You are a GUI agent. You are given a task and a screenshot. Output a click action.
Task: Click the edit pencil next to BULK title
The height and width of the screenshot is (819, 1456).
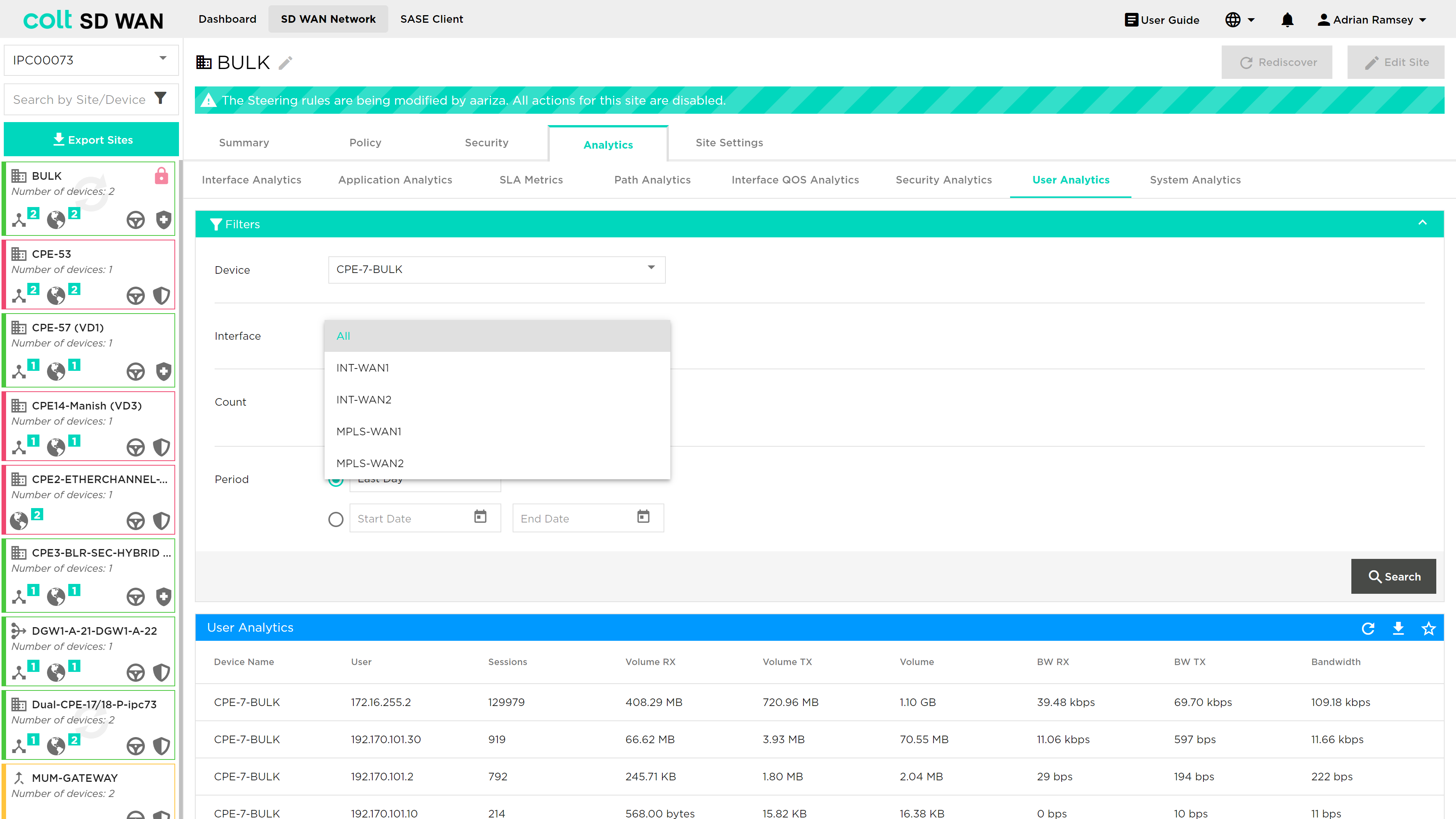(x=286, y=62)
